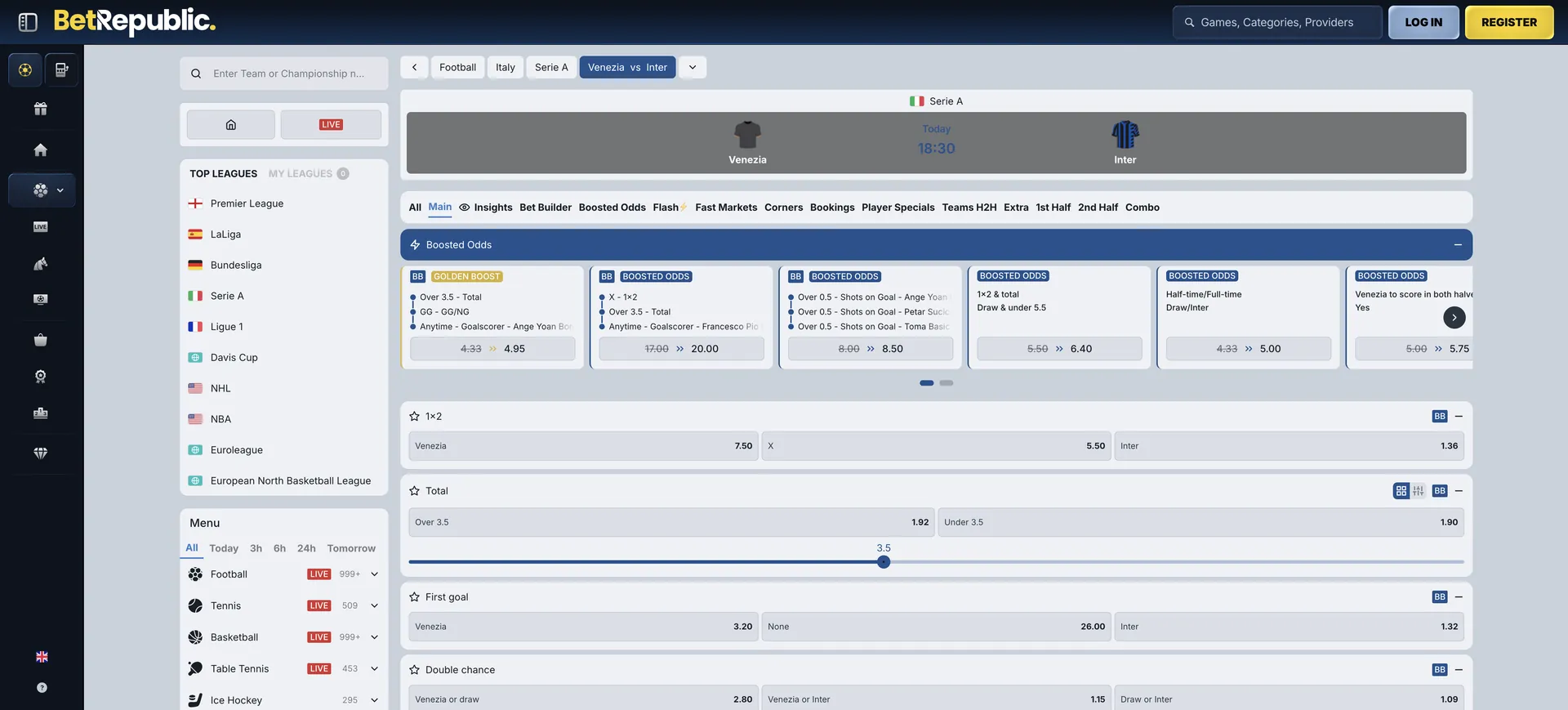Go to second Boosted Odds page dot
Viewport: 1568px width, 710px height.
coord(946,383)
